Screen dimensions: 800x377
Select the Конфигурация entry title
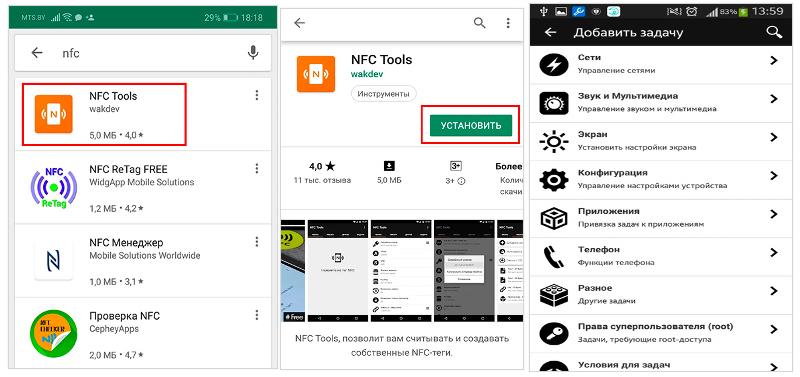point(612,173)
